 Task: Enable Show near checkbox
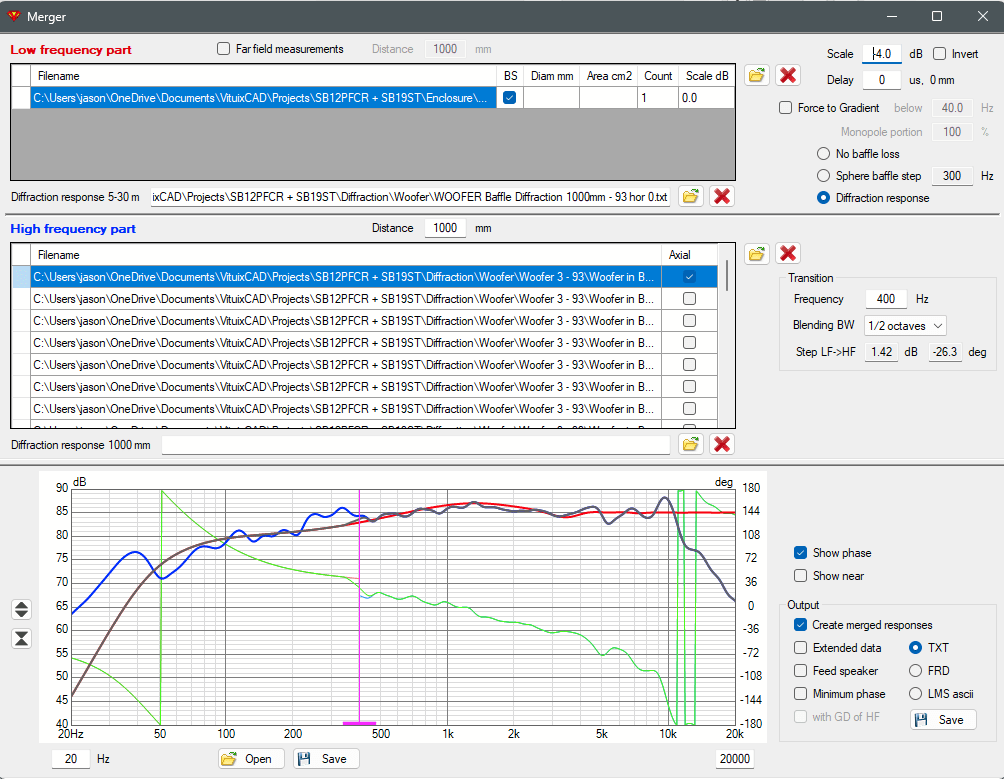pyautogui.click(x=800, y=575)
